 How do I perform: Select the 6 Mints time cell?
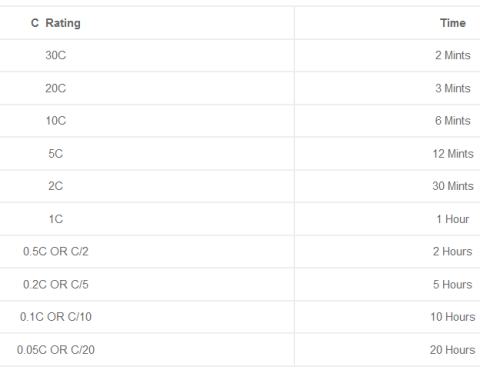[453, 120]
